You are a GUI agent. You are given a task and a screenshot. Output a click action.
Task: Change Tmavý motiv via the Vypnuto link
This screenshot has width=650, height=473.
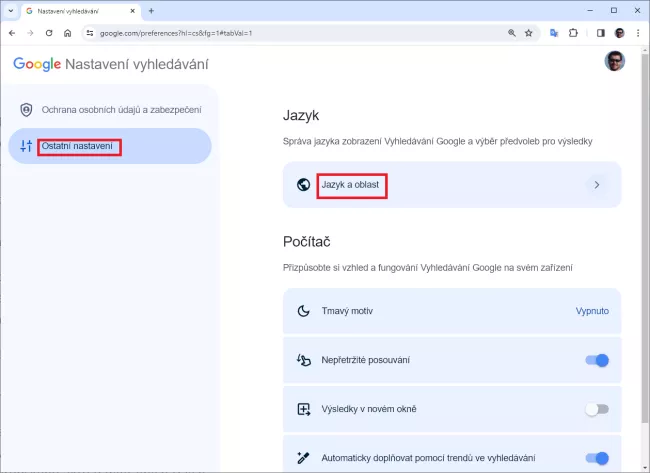coord(592,311)
